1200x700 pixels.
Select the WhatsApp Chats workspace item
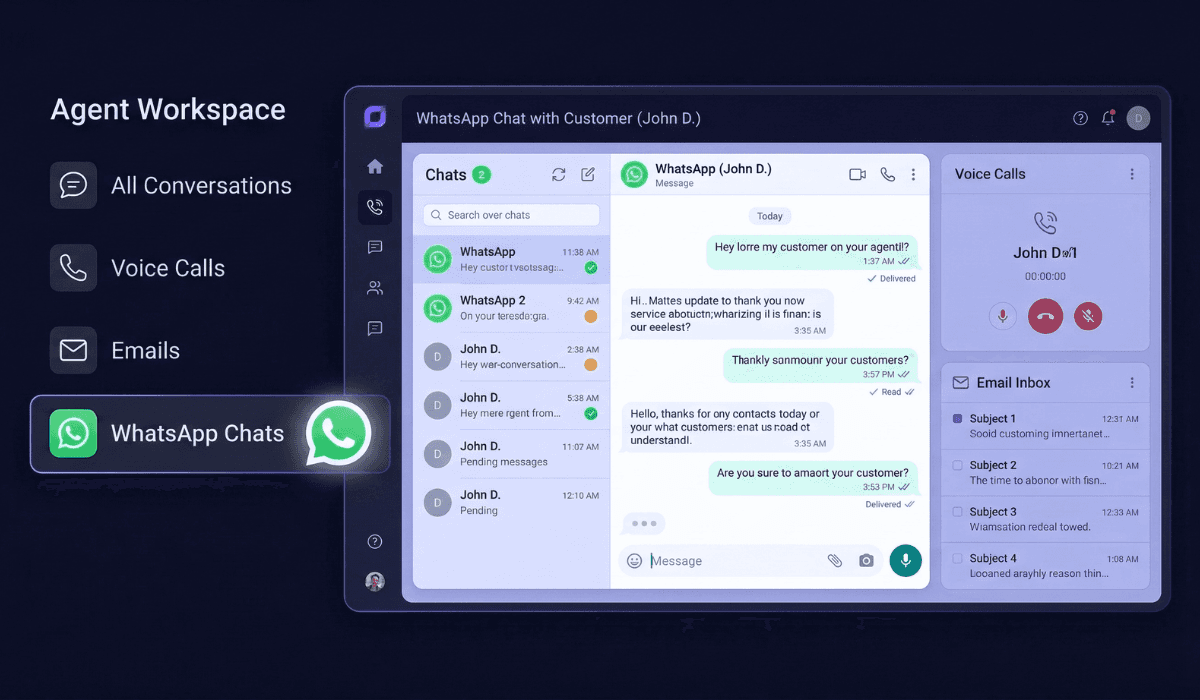[210, 433]
